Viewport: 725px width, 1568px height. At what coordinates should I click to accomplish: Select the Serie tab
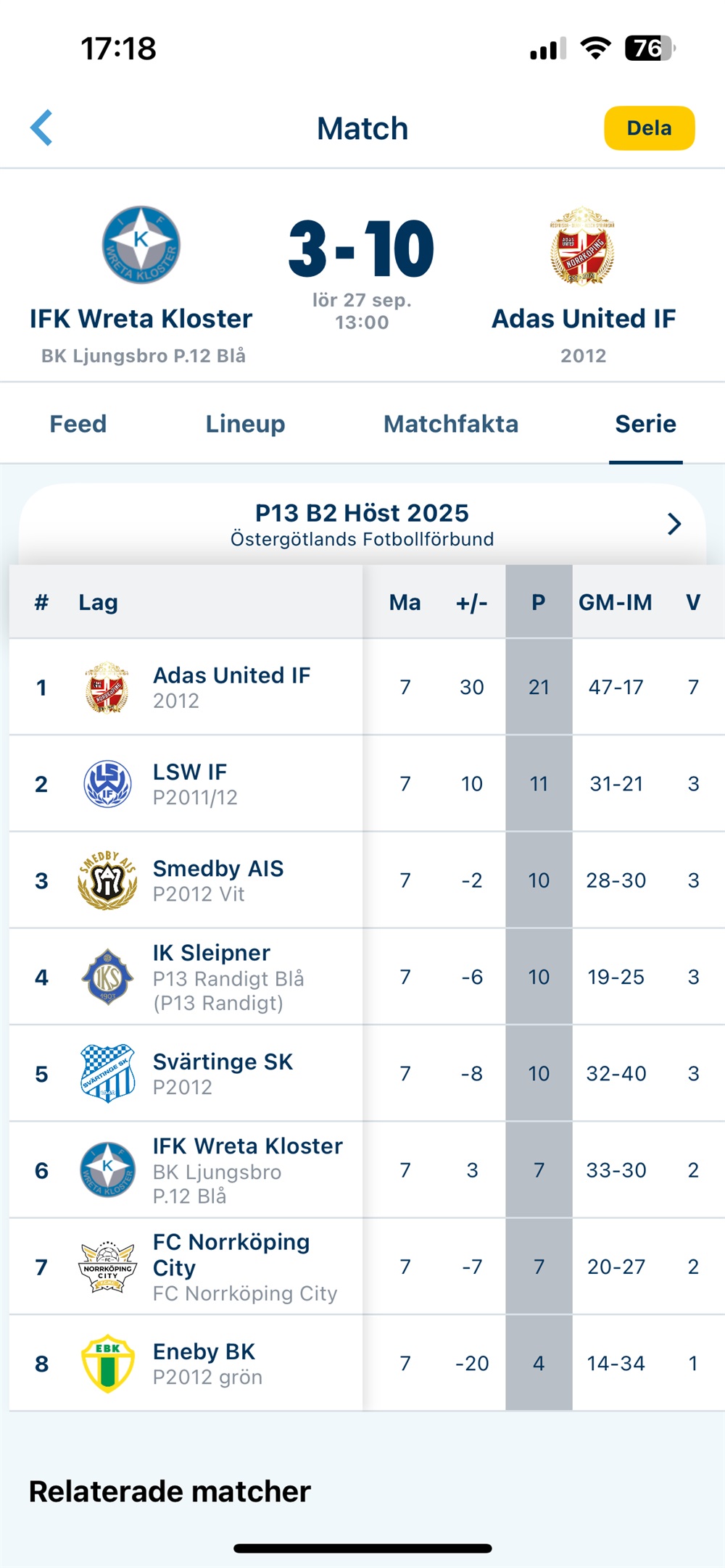click(x=645, y=424)
